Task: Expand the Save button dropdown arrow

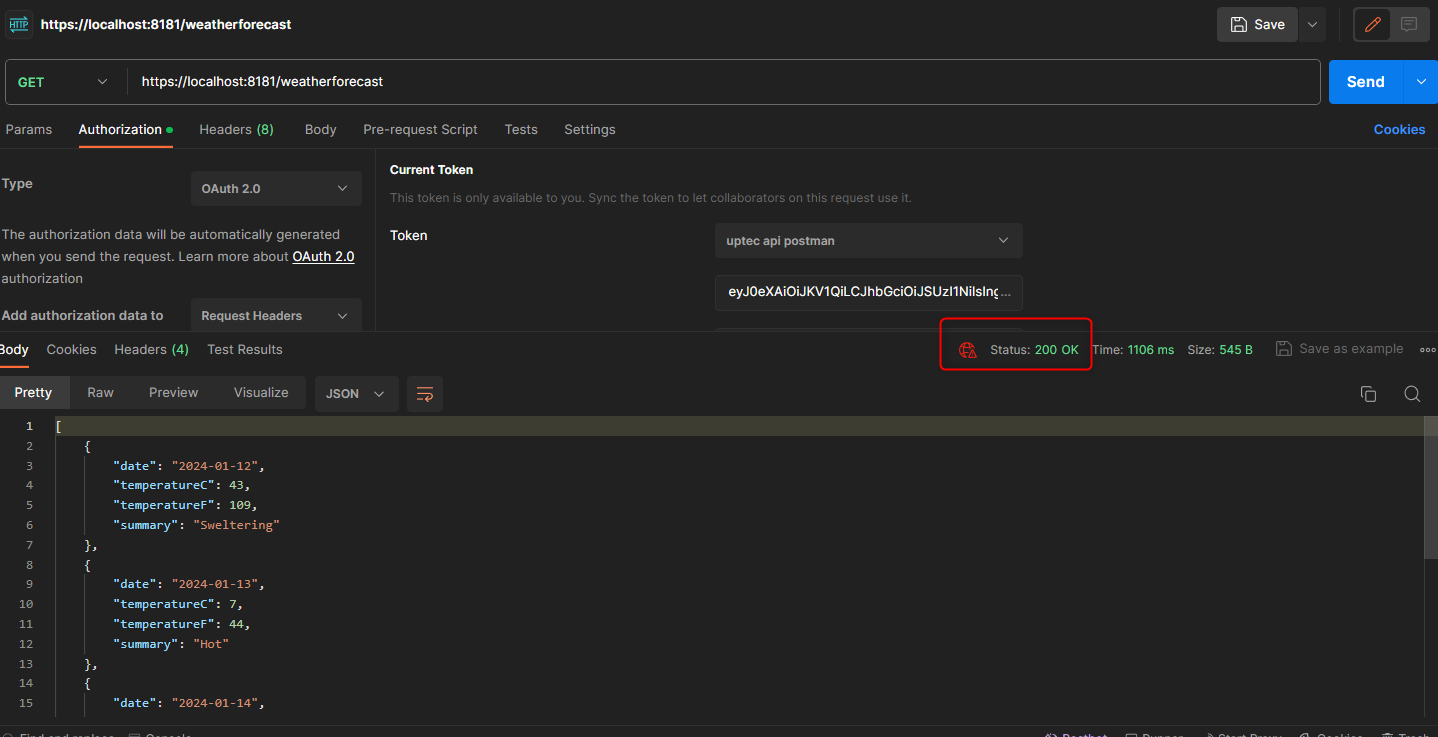Action: [1312, 25]
